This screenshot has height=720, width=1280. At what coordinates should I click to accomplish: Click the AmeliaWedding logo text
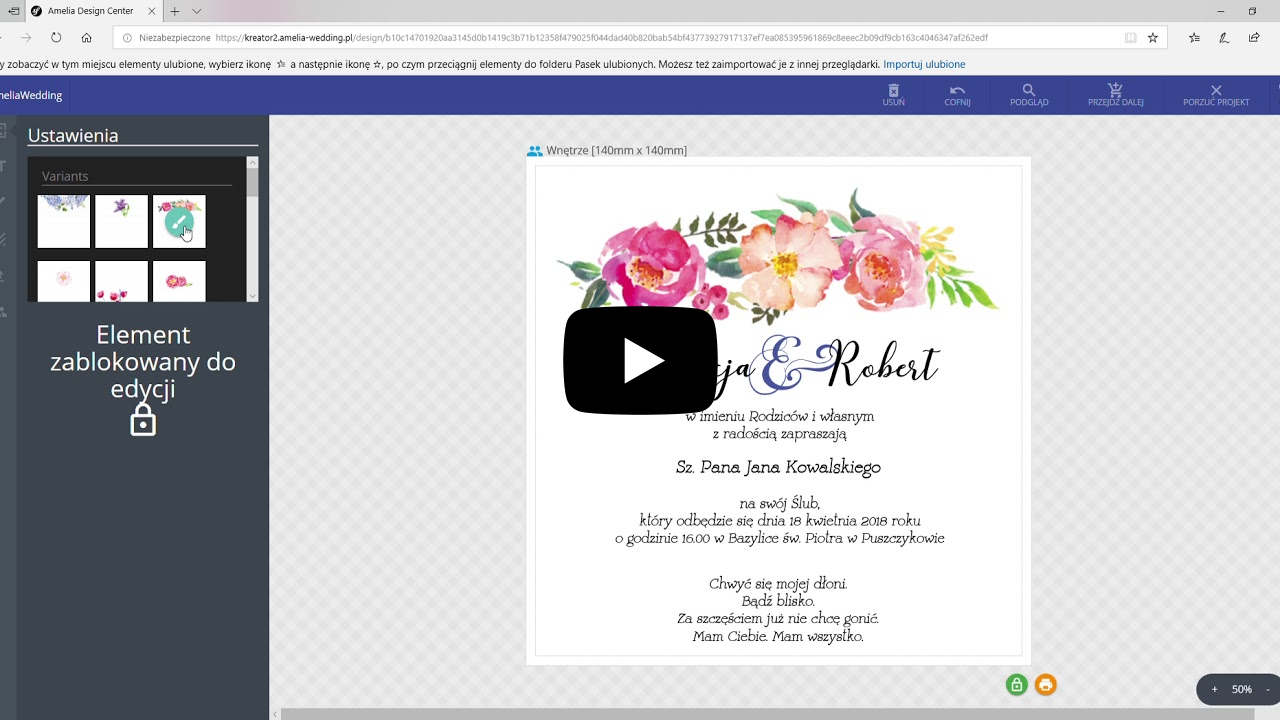click(31, 95)
